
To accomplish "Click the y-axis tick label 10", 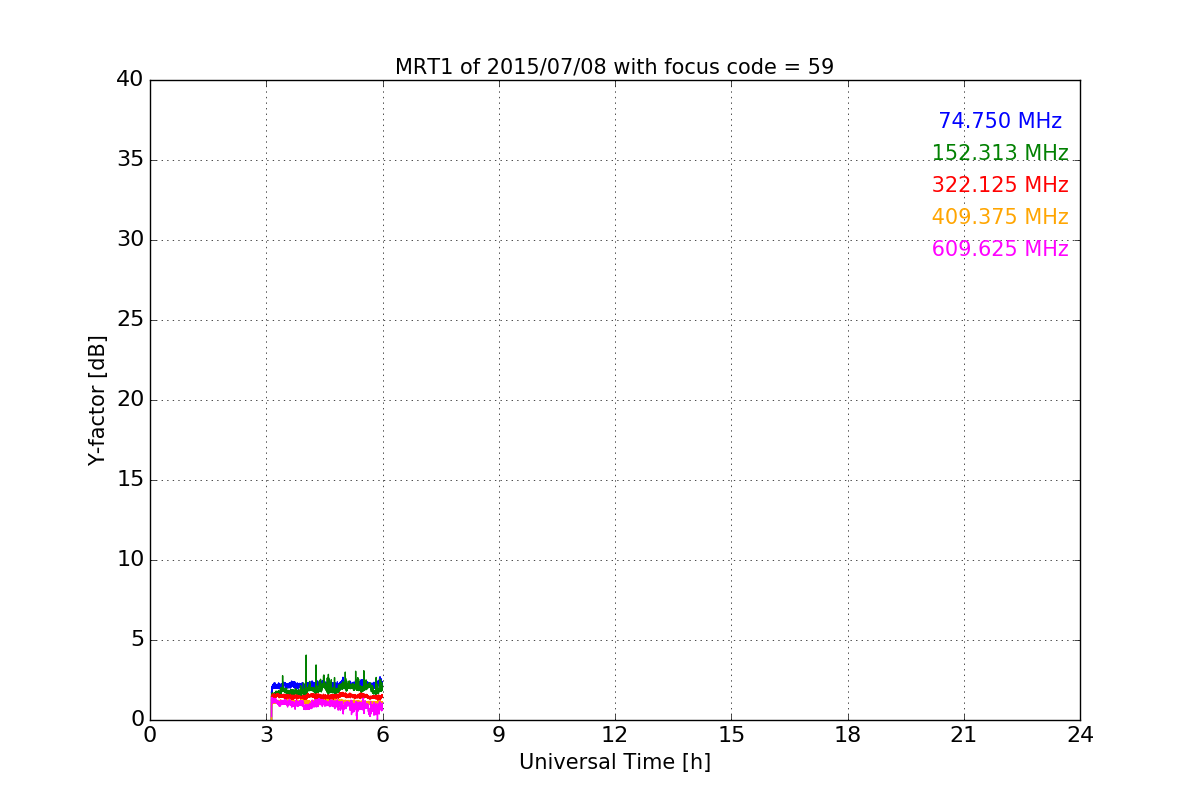I will (x=130, y=560).
